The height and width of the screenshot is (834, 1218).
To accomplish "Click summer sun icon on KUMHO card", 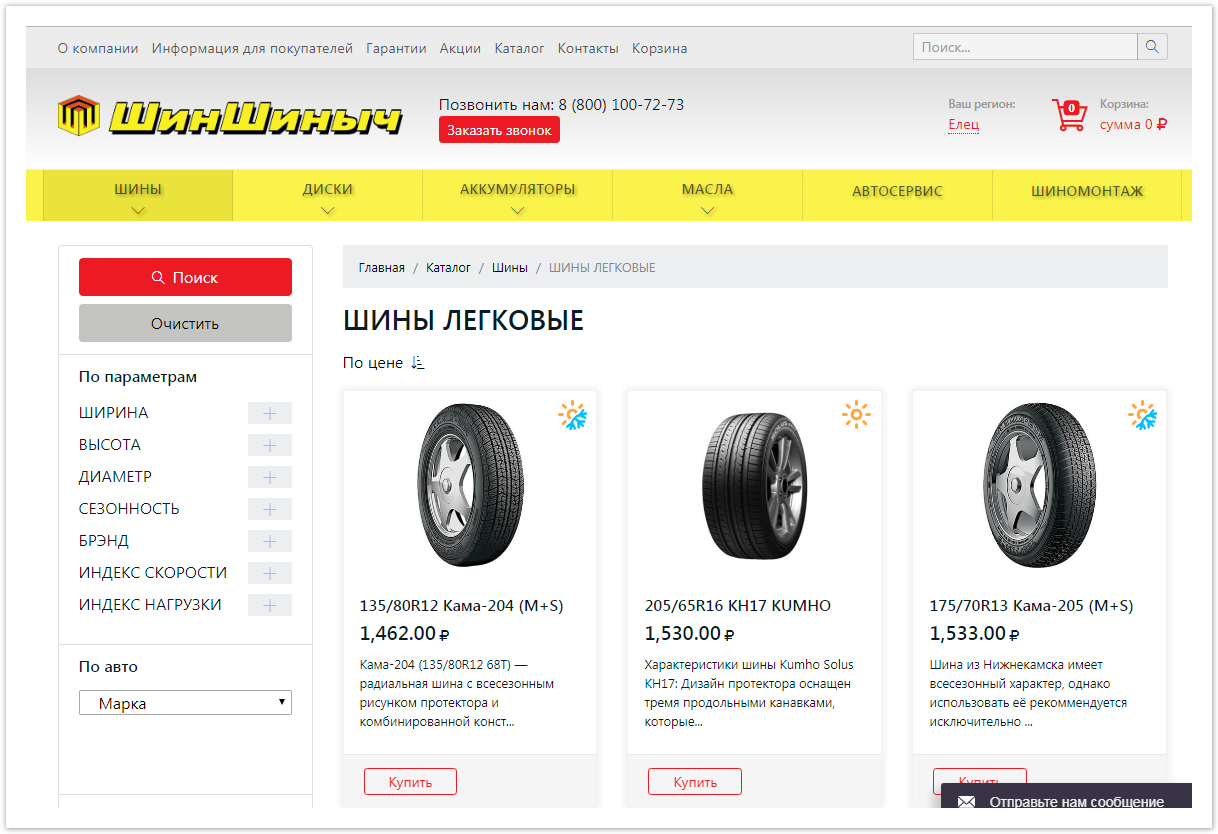I will tap(856, 414).
